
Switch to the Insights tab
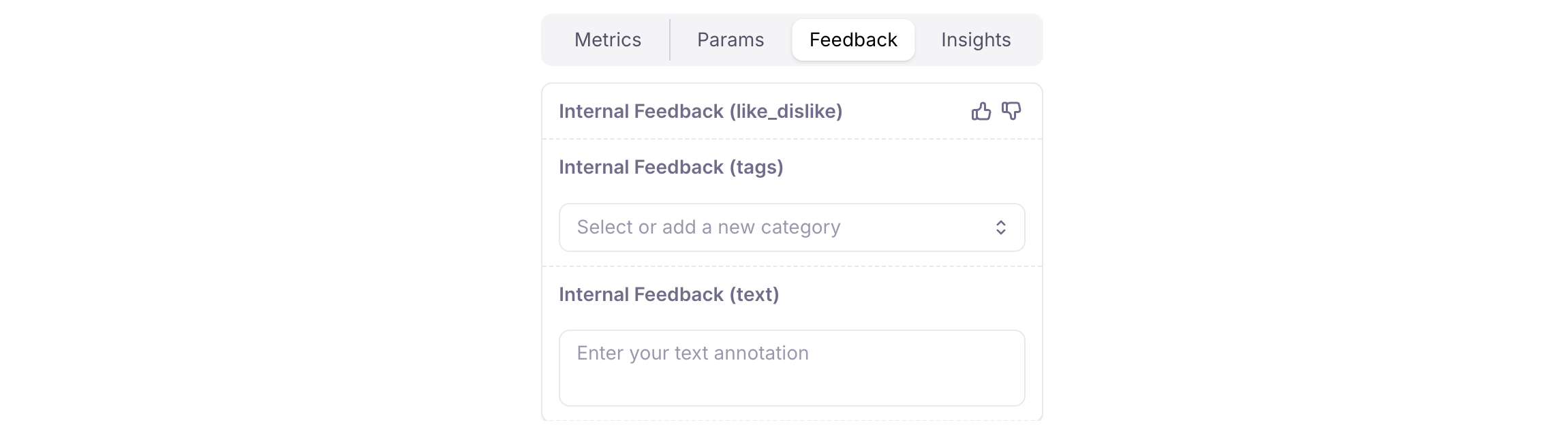976,39
